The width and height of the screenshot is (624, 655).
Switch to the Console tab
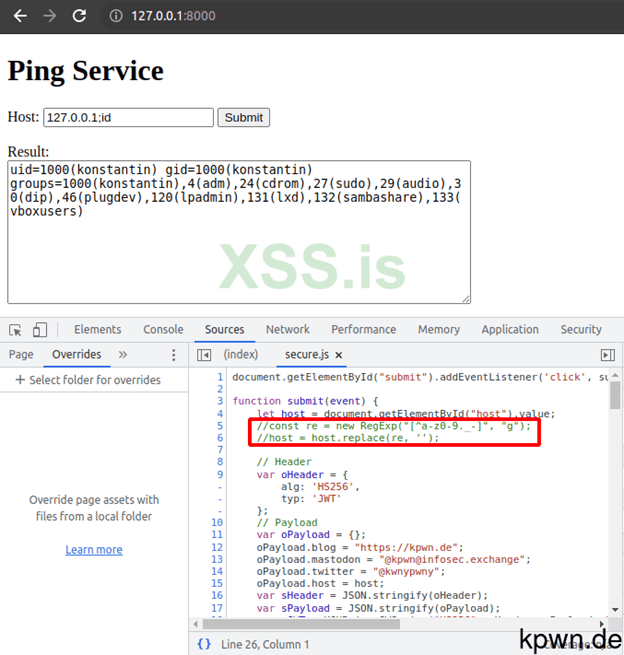[163, 330]
